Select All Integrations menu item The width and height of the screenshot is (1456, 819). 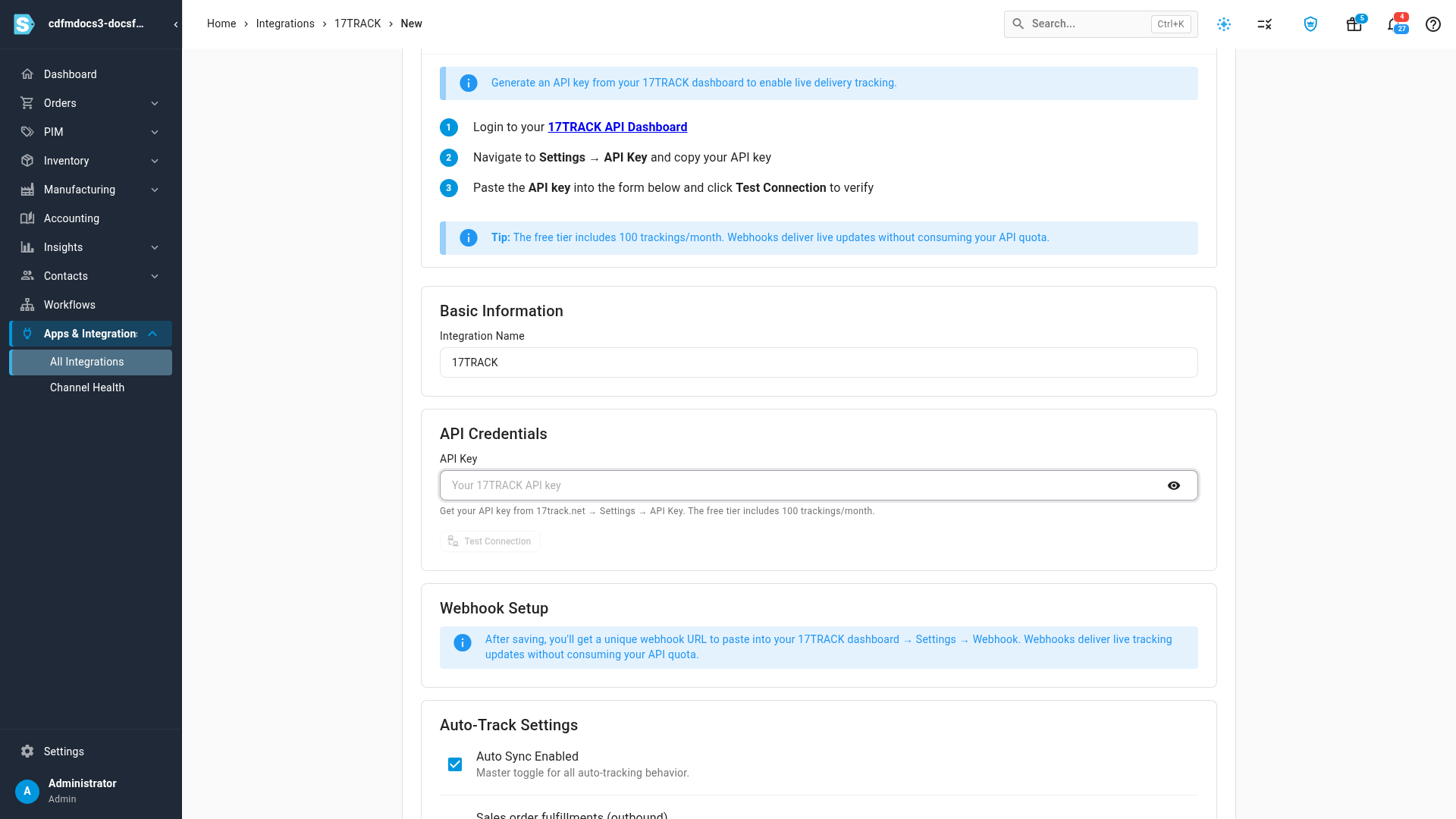(91, 362)
